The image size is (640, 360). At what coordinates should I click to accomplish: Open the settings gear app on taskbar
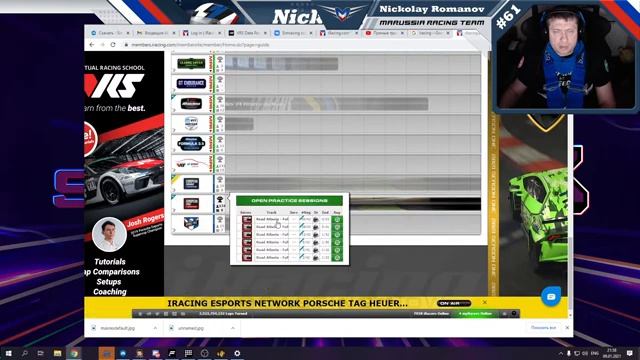point(237,353)
